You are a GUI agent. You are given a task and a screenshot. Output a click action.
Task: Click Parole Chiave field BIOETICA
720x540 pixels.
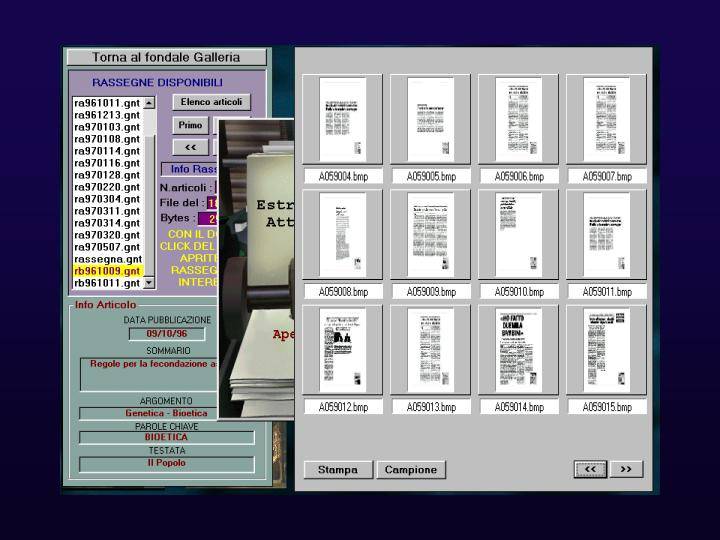[167, 437]
